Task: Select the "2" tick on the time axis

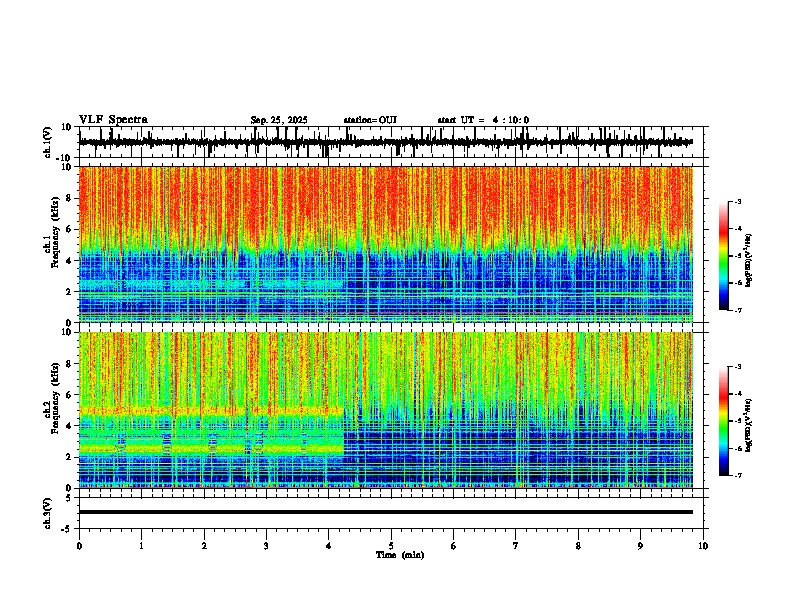Action: (x=204, y=546)
